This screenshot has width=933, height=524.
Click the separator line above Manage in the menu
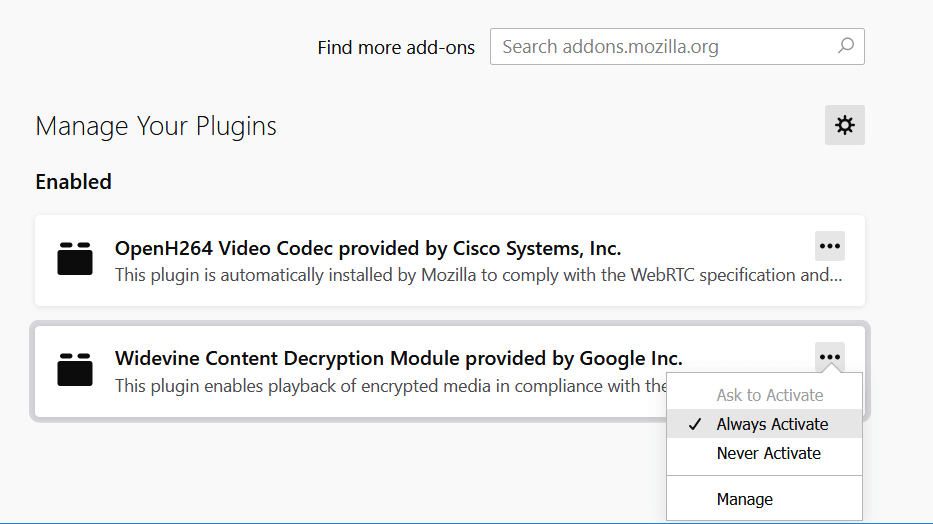coord(764,476)
